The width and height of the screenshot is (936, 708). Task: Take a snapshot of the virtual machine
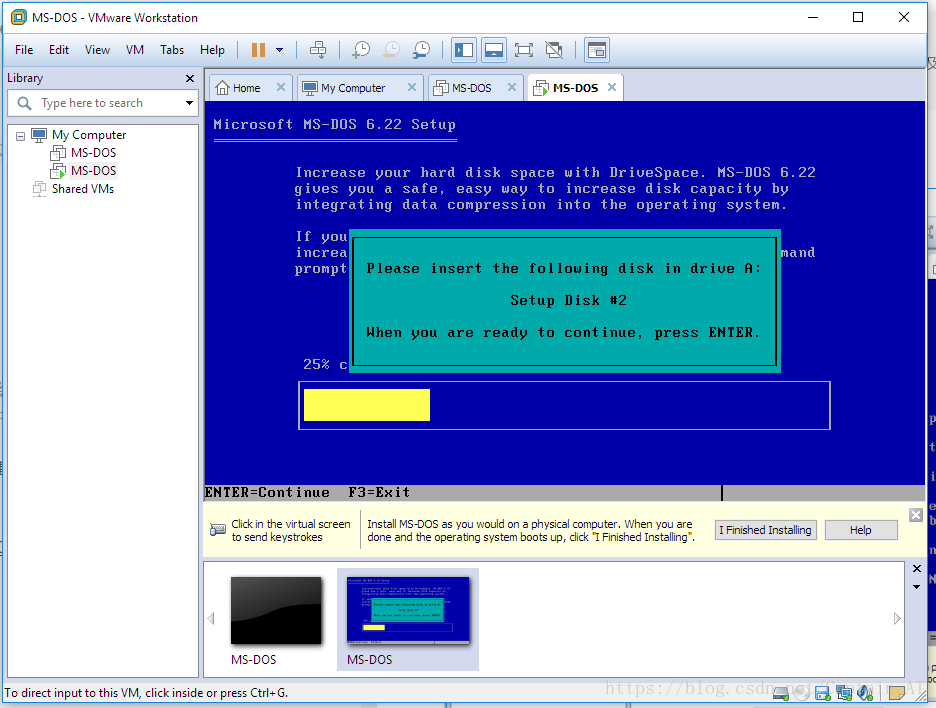361,50
